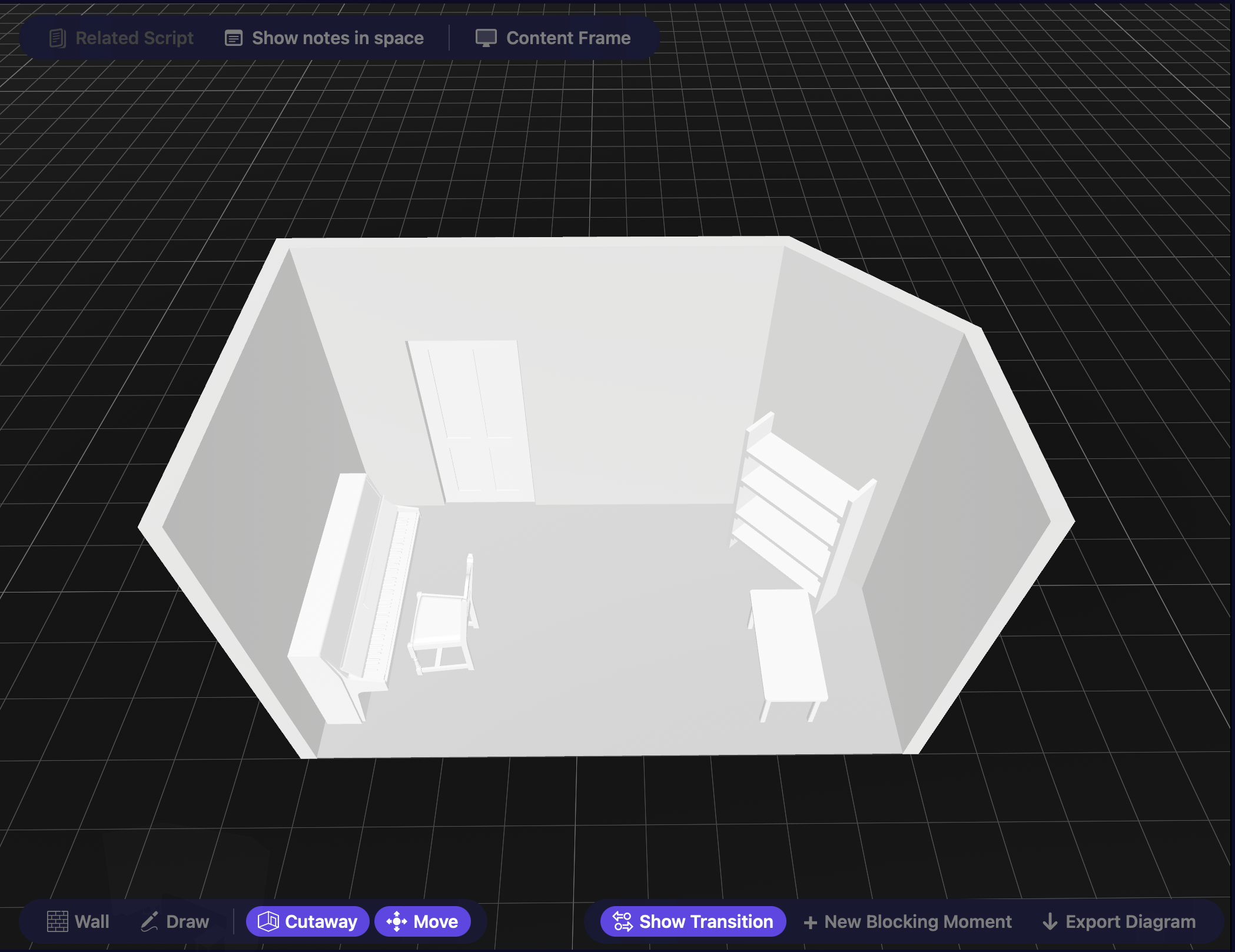
Task: Select the upright piano model
Action: pos(353,597)
